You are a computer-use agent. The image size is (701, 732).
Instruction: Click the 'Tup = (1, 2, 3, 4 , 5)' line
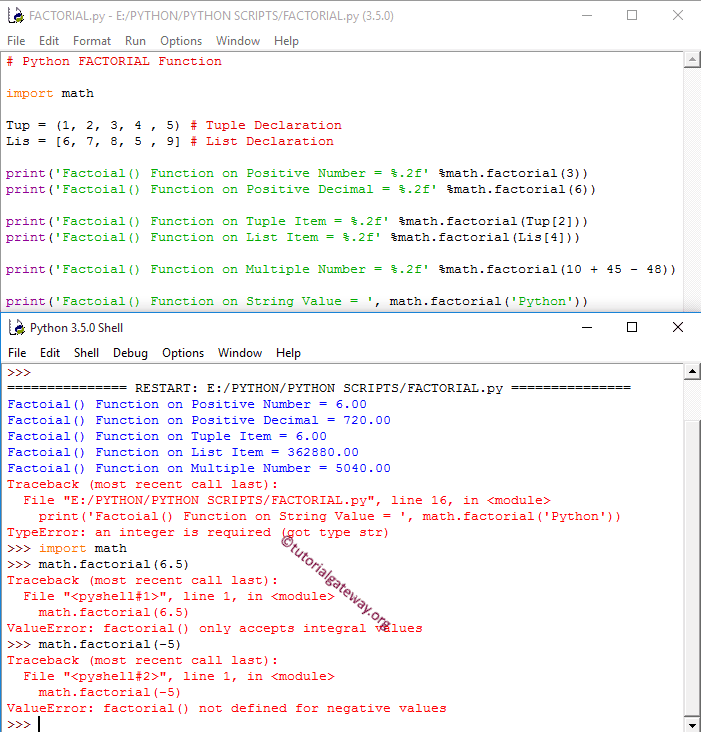(x=174, y=125)
